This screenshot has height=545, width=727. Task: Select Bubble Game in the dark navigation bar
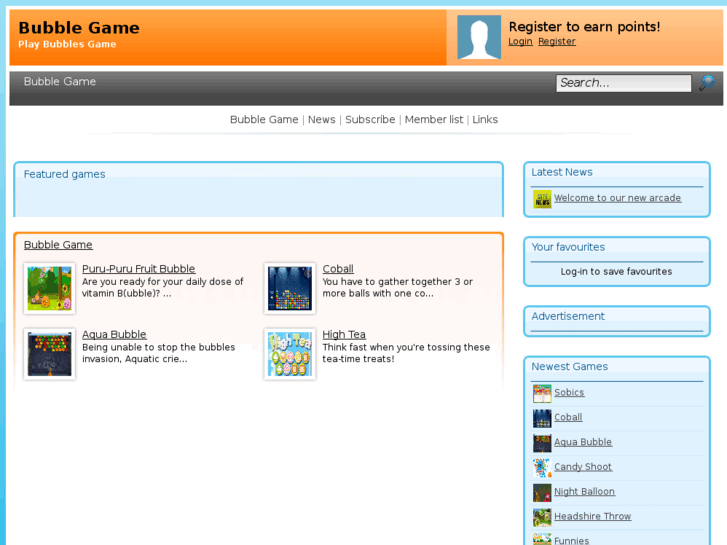click(60, 82)
